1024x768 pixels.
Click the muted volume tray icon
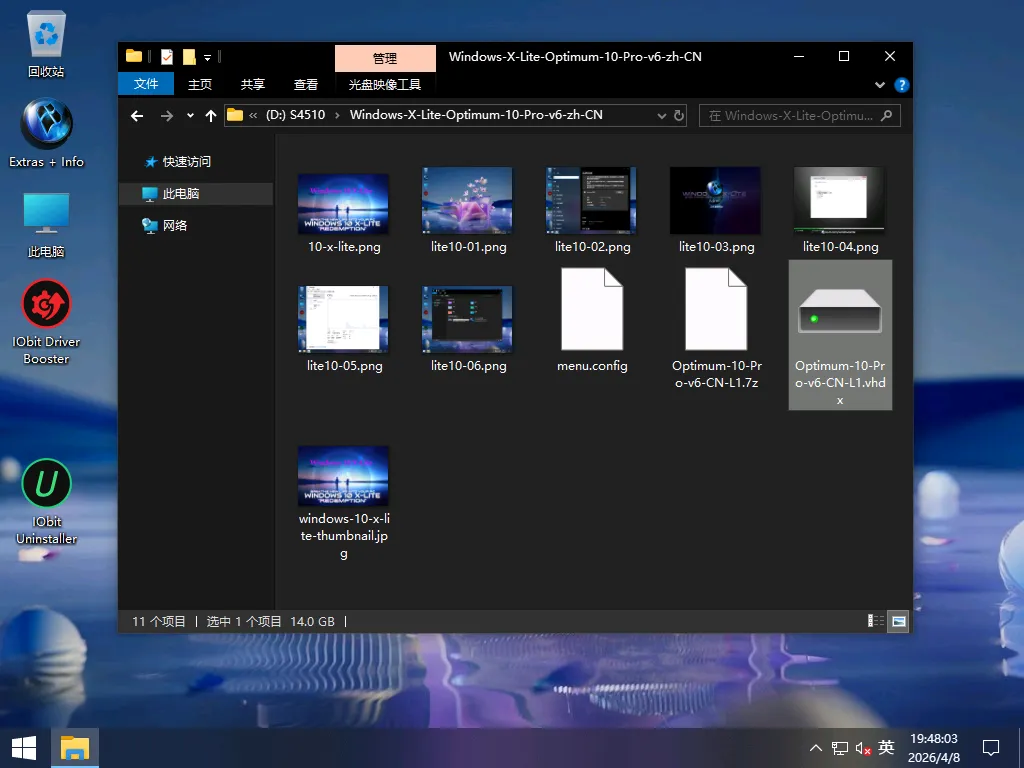click(863, 748)
